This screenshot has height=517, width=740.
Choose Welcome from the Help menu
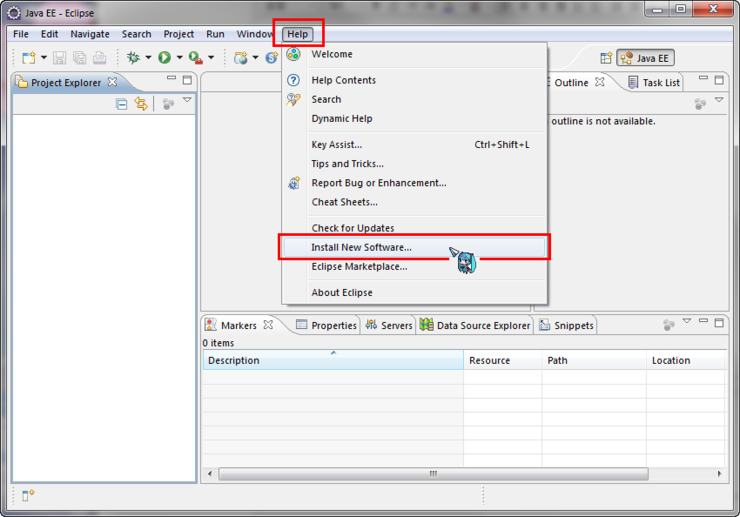[414, 54]
